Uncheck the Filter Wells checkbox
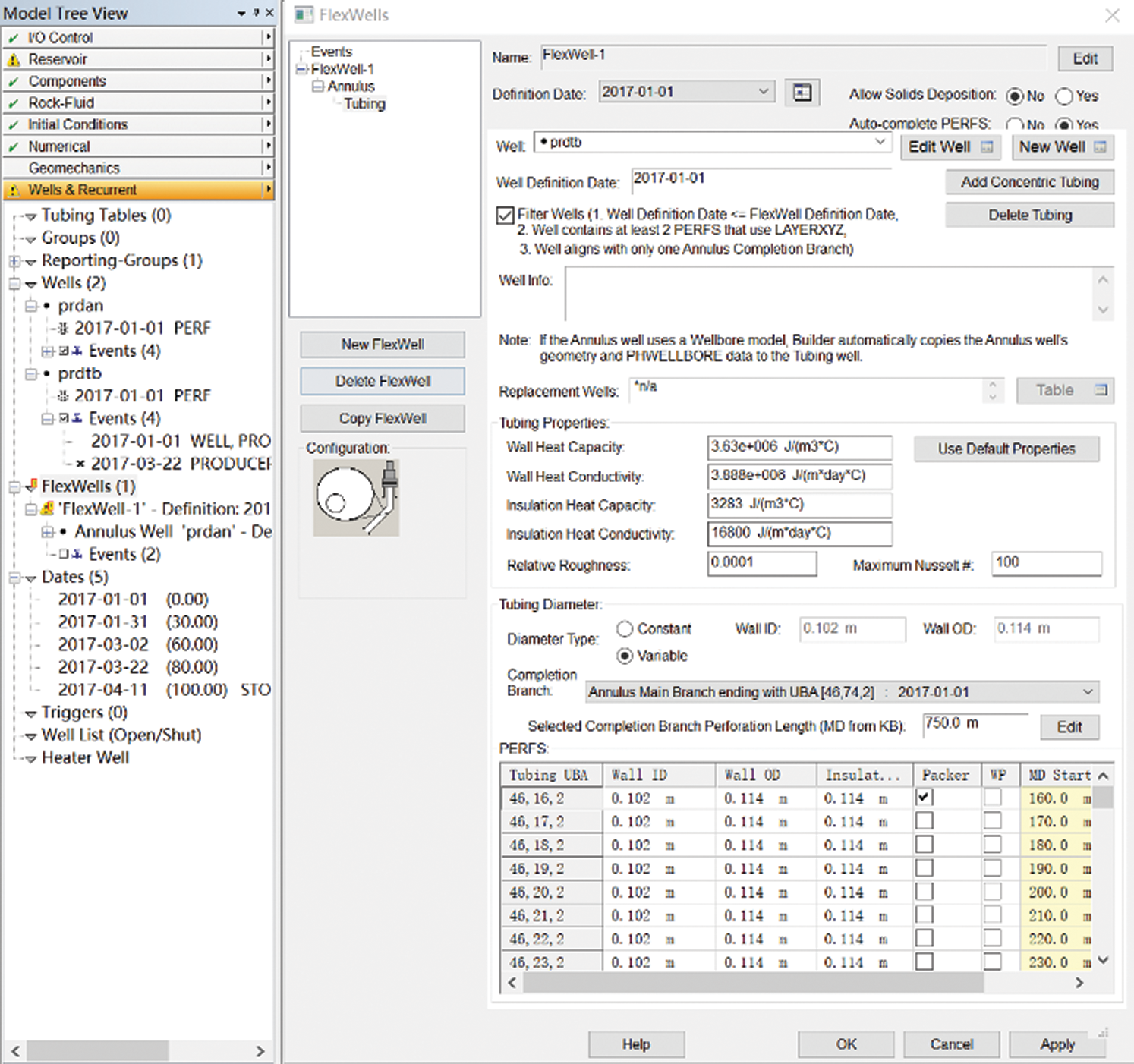1134x1064 pixels. pyautogui.click(x=505, y=216)
